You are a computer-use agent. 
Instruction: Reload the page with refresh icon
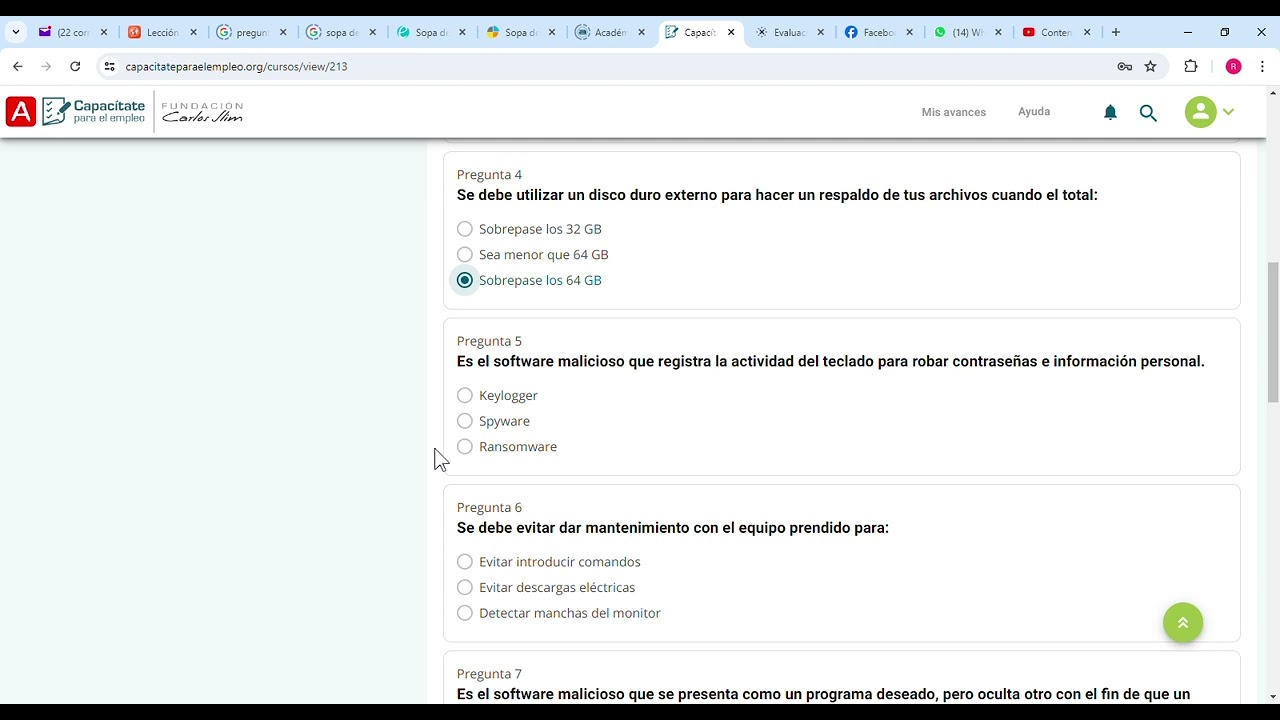click(75, 66)
